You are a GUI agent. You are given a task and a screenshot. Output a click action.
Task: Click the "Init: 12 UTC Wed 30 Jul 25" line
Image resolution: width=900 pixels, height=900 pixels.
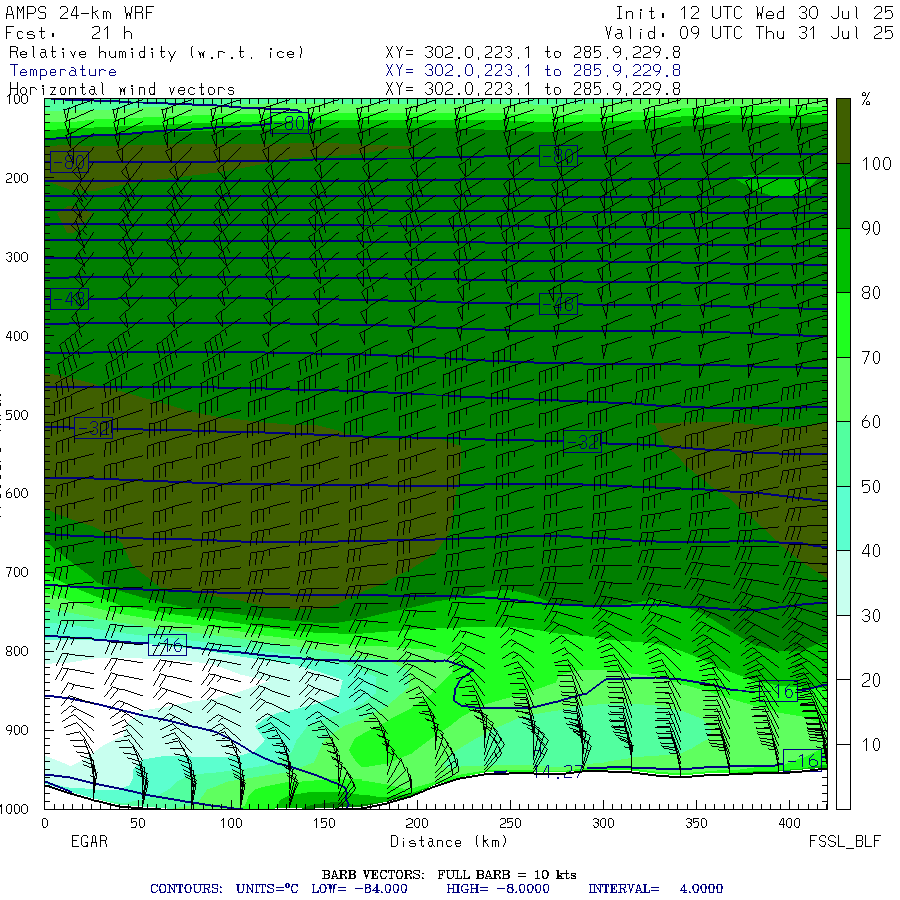[755, 13]
